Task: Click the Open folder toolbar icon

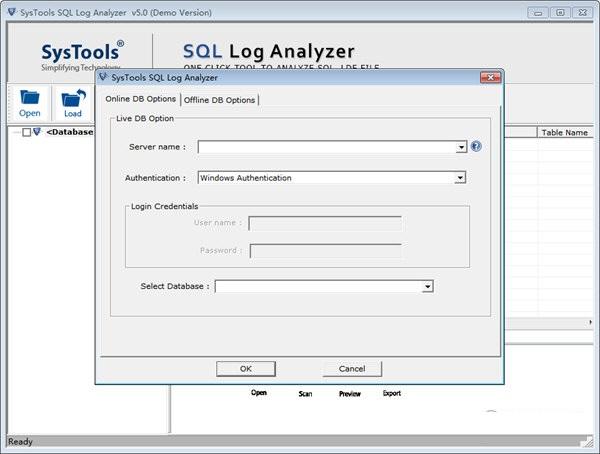Action: pyautogui.click(x=30, y=98)
